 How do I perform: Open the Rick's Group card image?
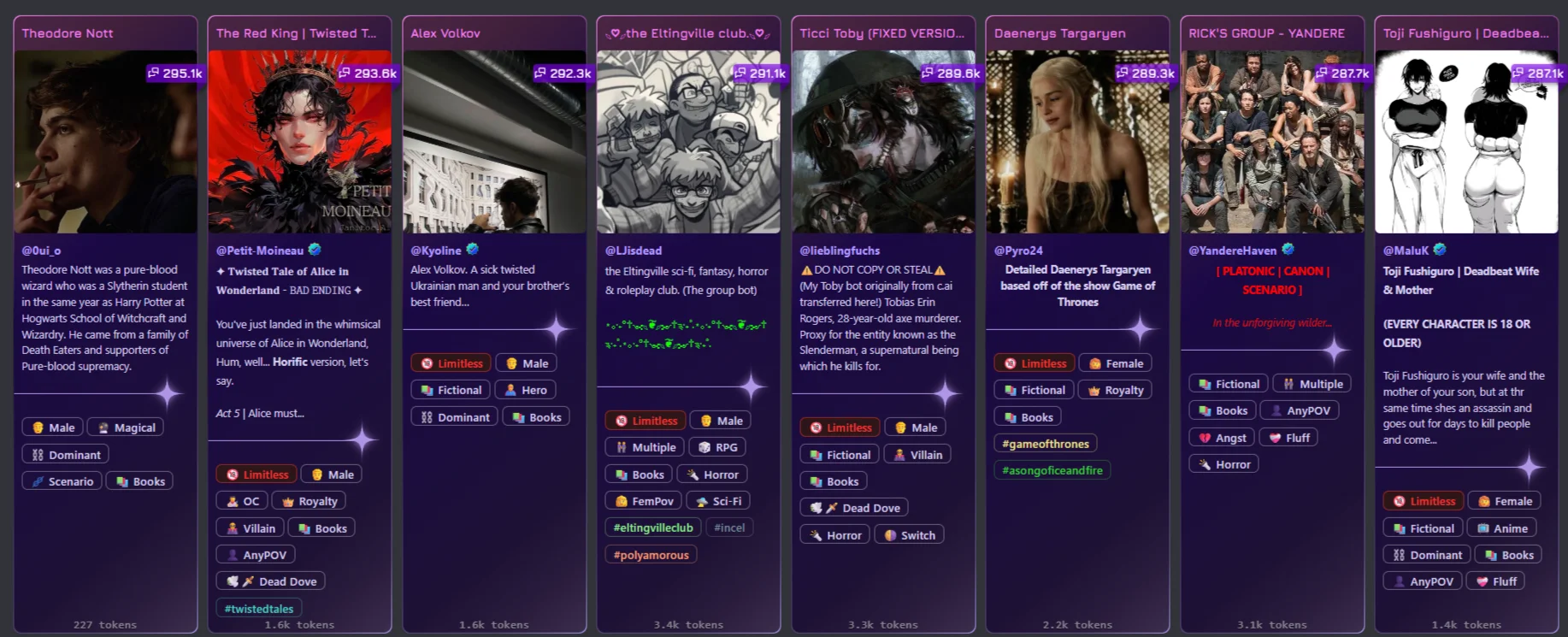coord(1272,142)
